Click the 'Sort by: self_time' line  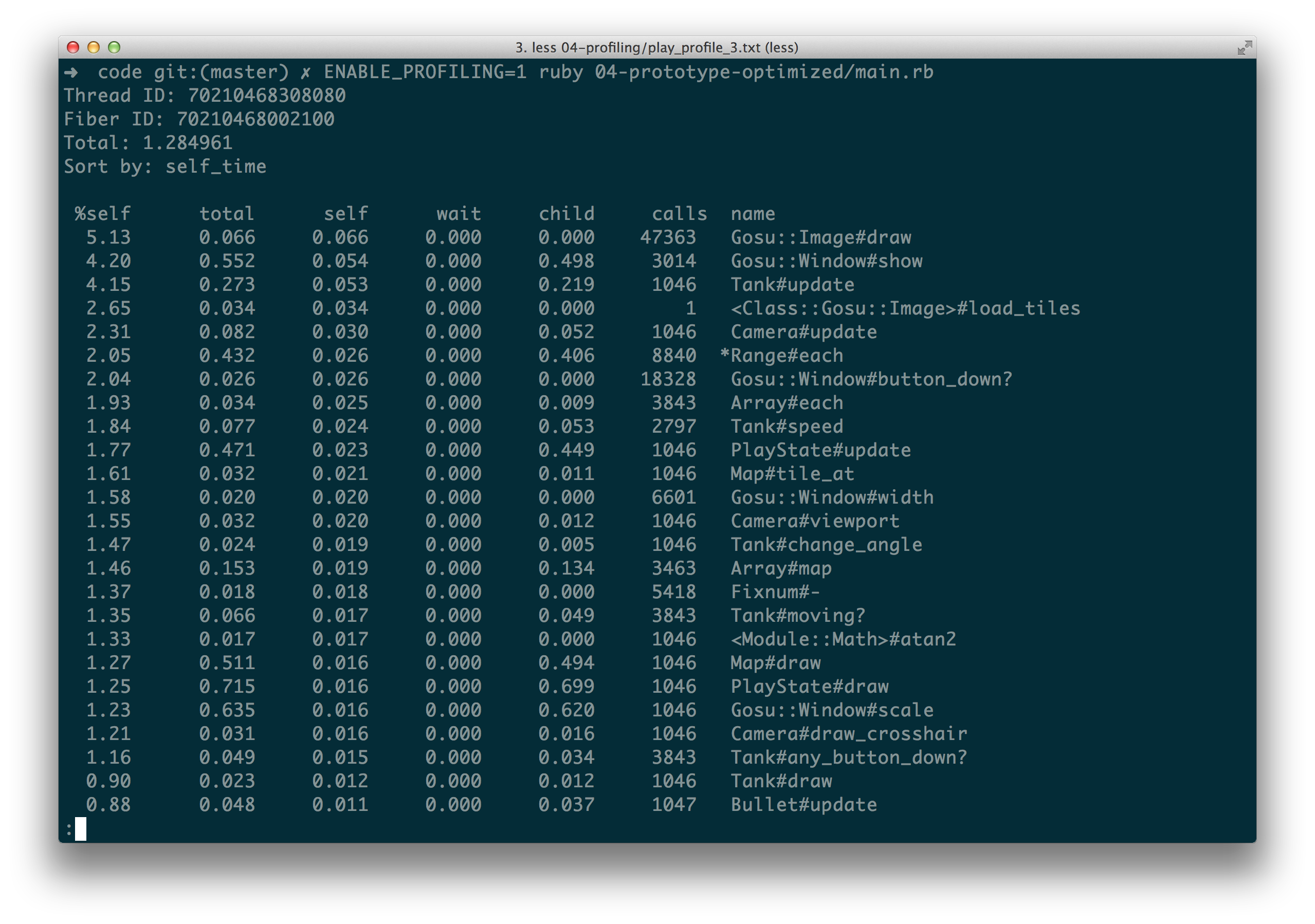(x=165, y=167)
